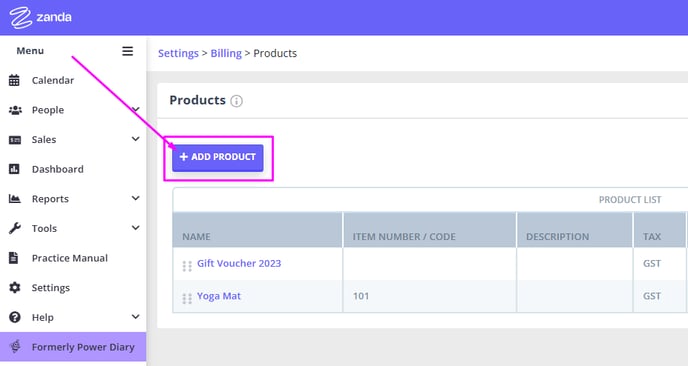Expand the Help submenu chevron

click(x=136, y=317)
